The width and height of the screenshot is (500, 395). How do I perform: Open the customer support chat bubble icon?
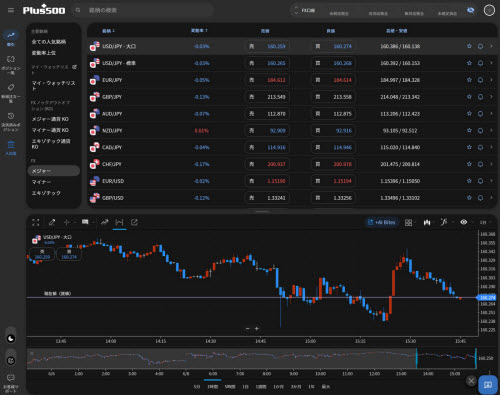(11, 378)
